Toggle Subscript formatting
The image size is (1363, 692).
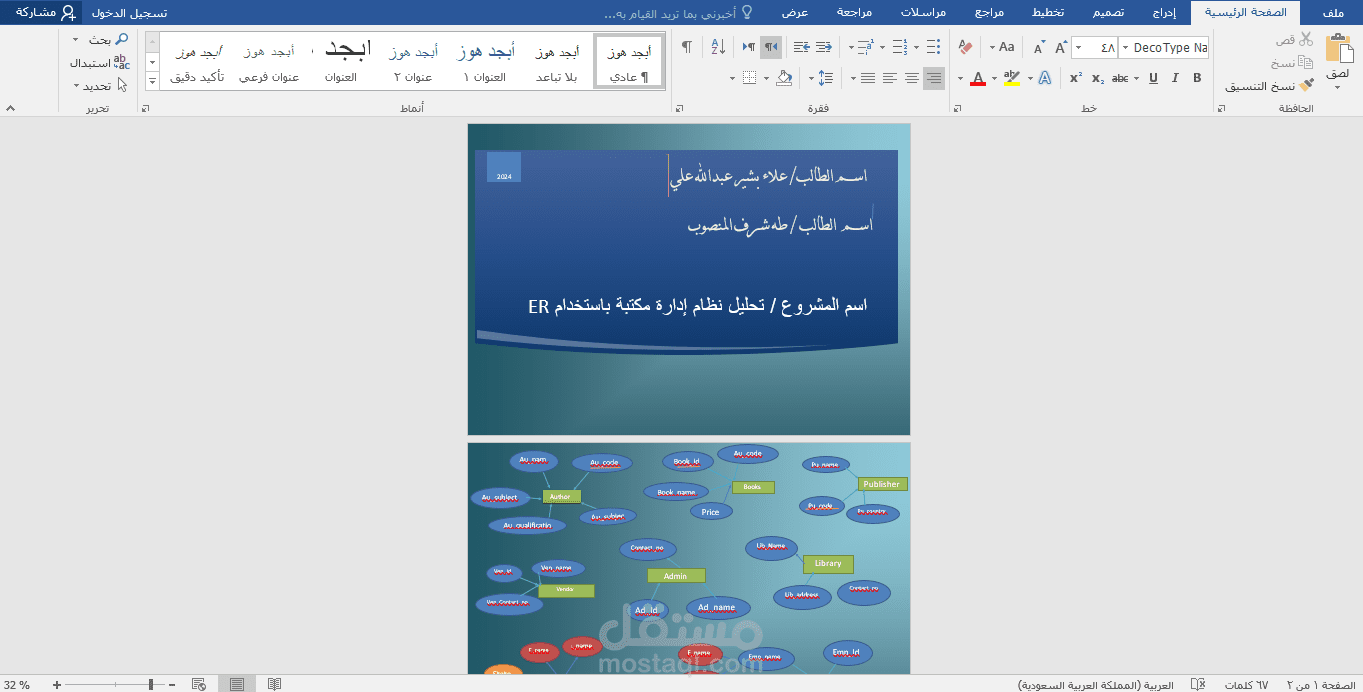pos(1098,78)
